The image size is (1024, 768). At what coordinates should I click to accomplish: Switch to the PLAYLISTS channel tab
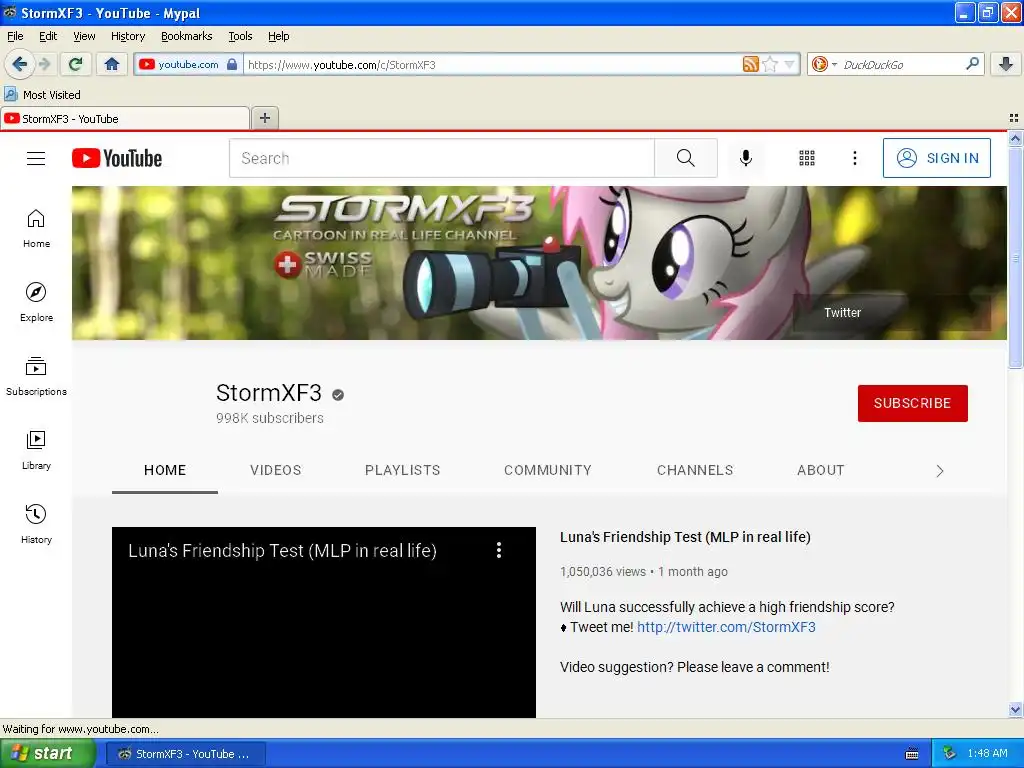(402, 470)
